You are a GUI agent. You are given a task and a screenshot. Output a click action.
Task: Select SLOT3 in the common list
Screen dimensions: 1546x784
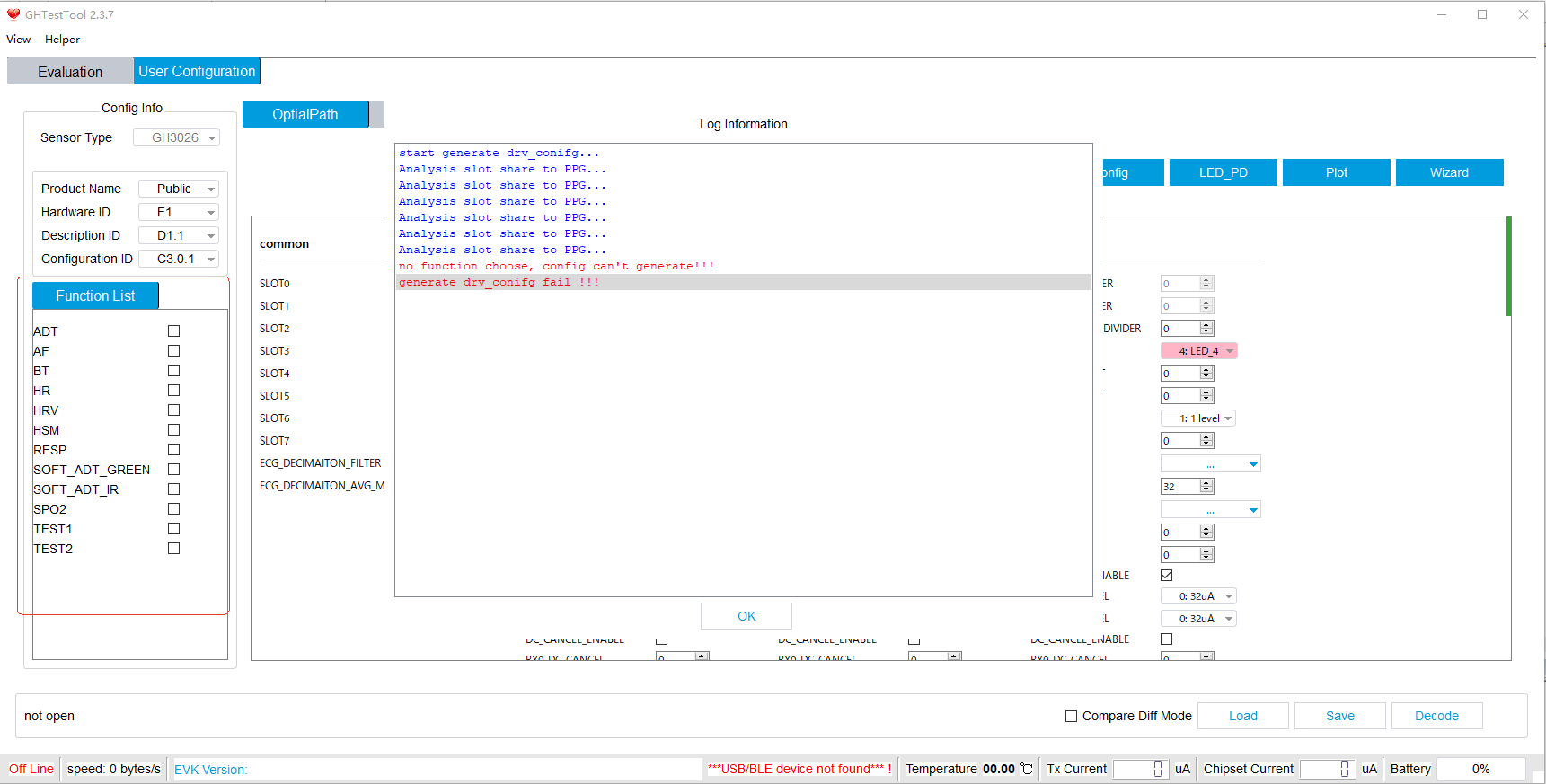(x=275, y=351)
